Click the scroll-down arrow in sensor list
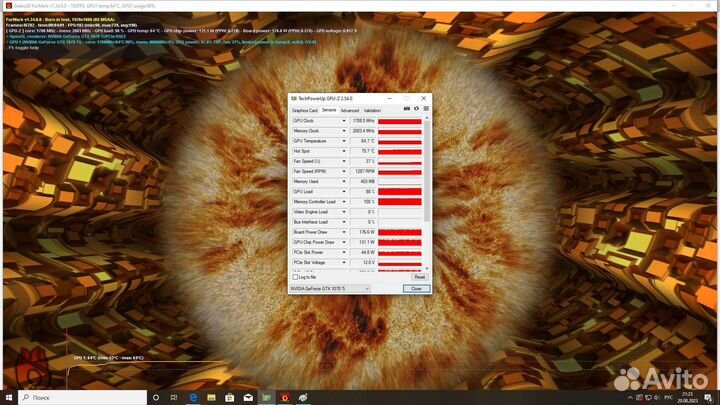The height and width of the screenshot is (405, 720). click(427, 269)
